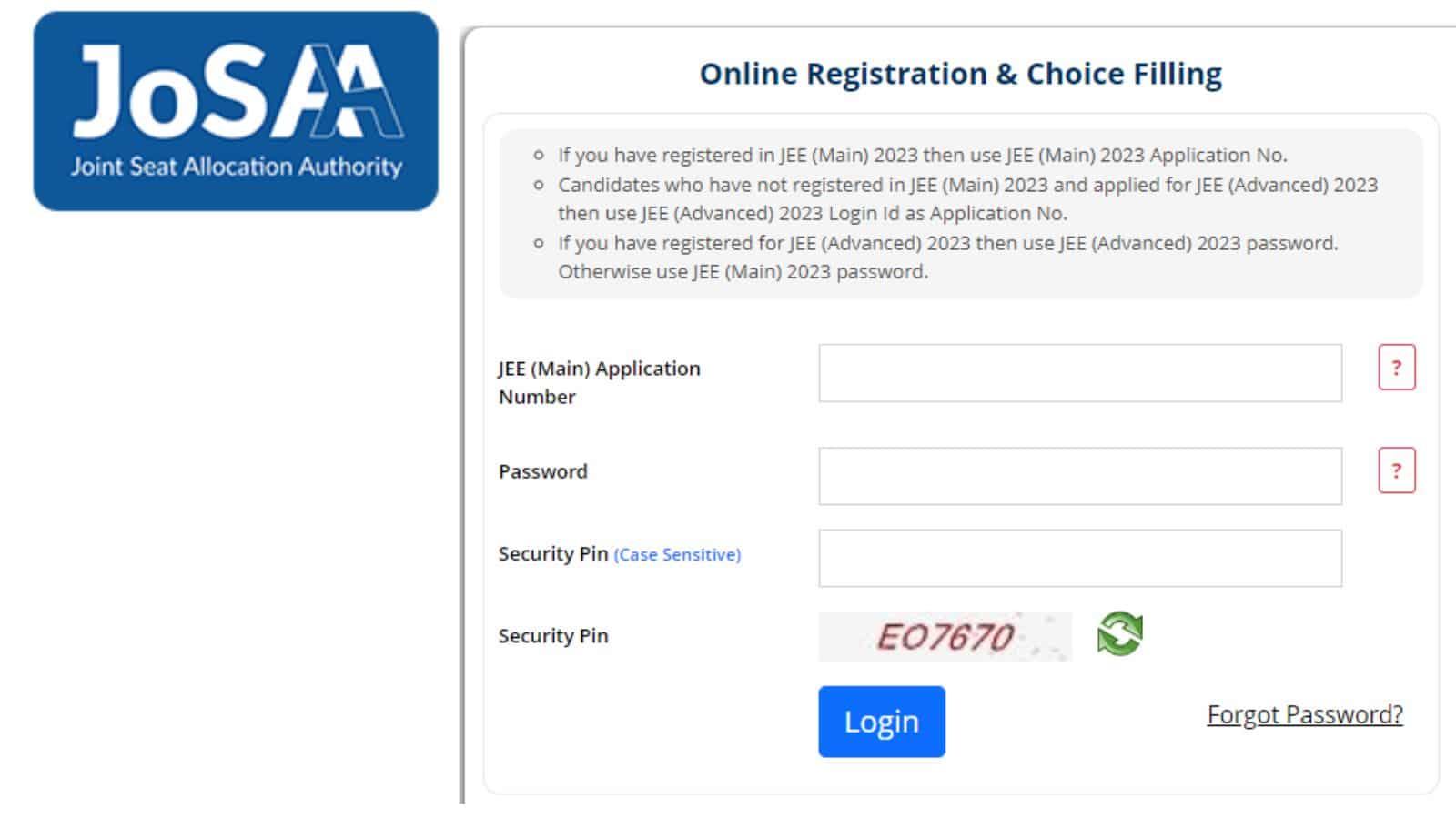Click the JEE (Main) Application Number label
This screenshot has height=819, width=1456.
(600, 382)
